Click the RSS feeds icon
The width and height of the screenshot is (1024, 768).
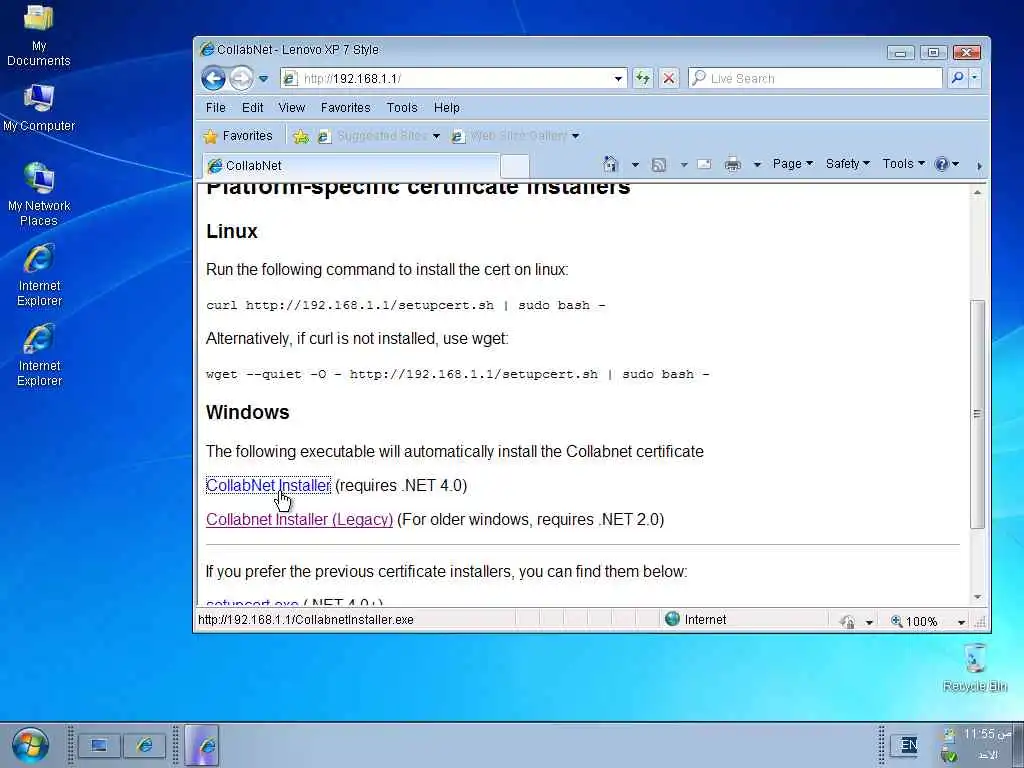pos(659,165)
